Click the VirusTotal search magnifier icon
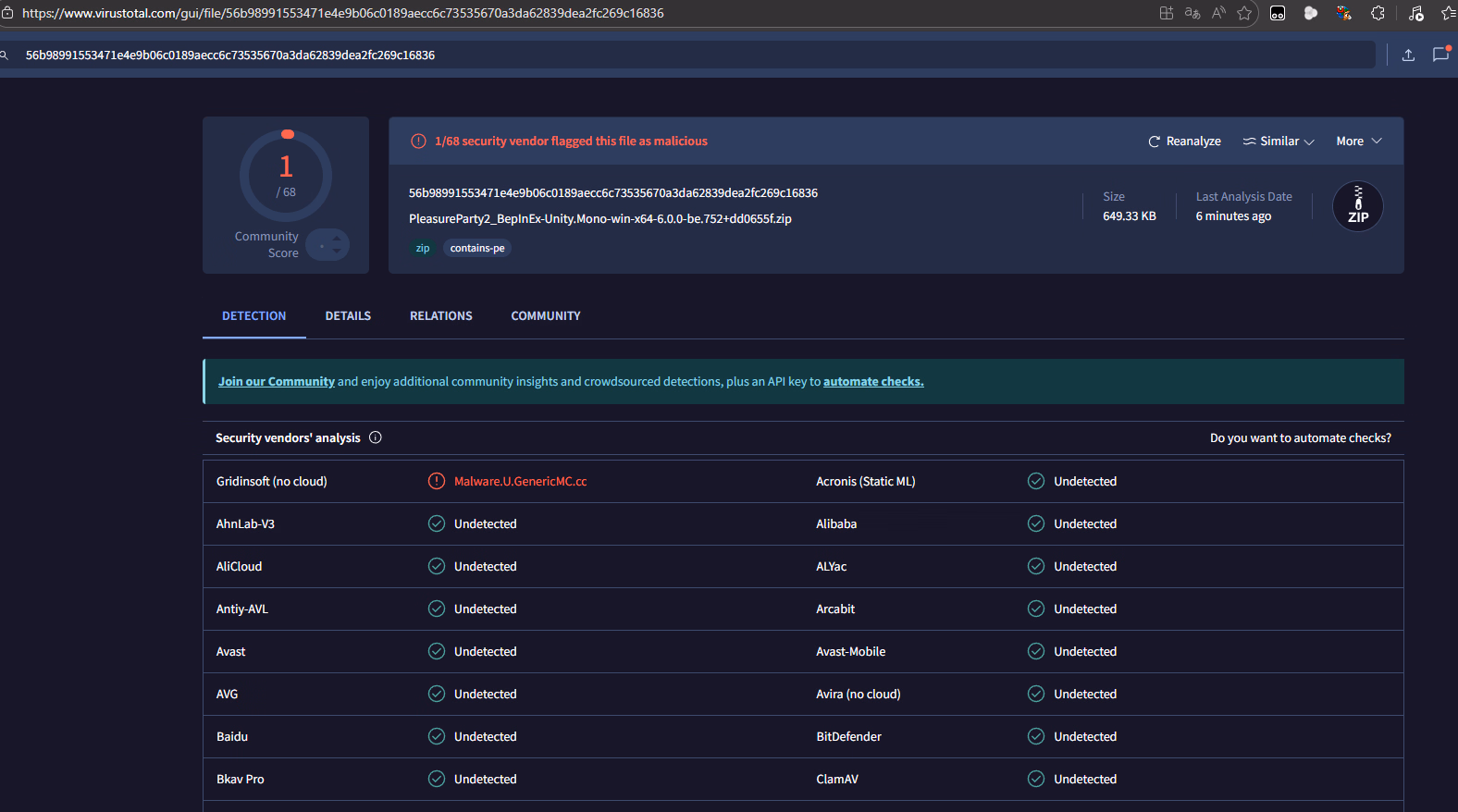 5,55
